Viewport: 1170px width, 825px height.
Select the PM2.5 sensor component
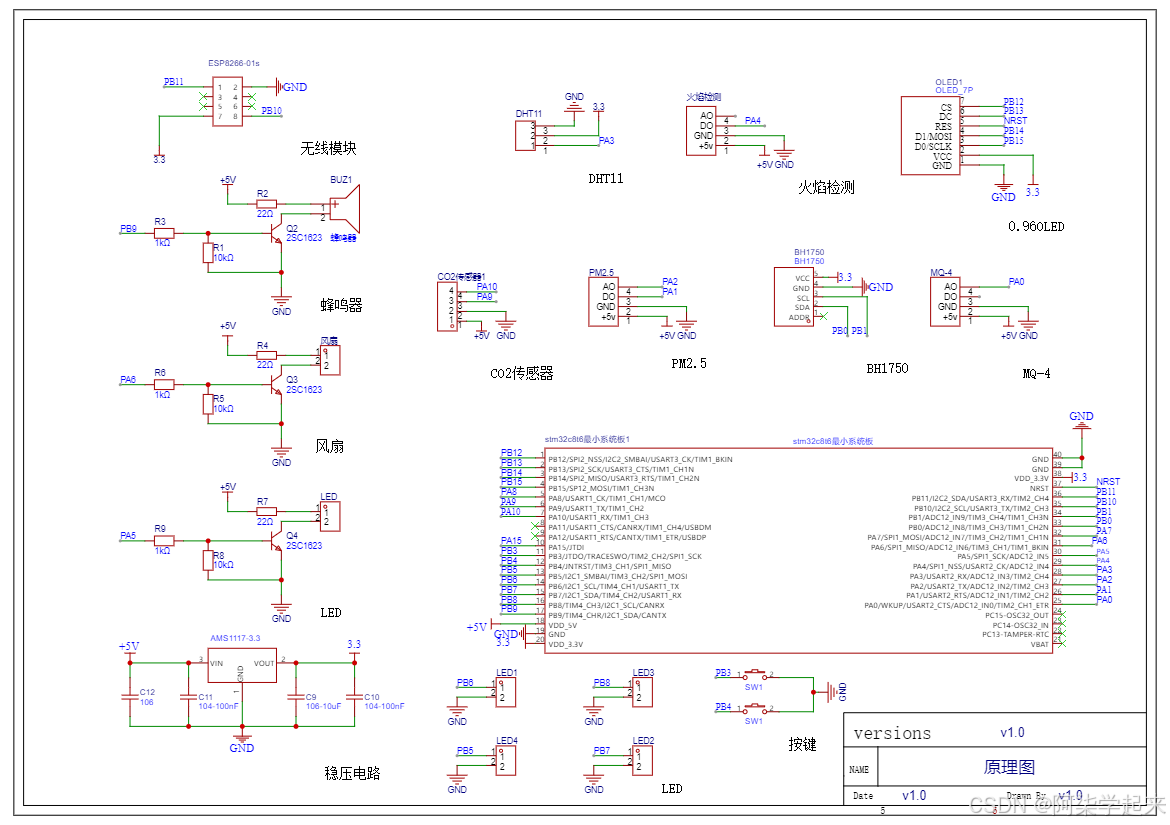coord(603,301)
